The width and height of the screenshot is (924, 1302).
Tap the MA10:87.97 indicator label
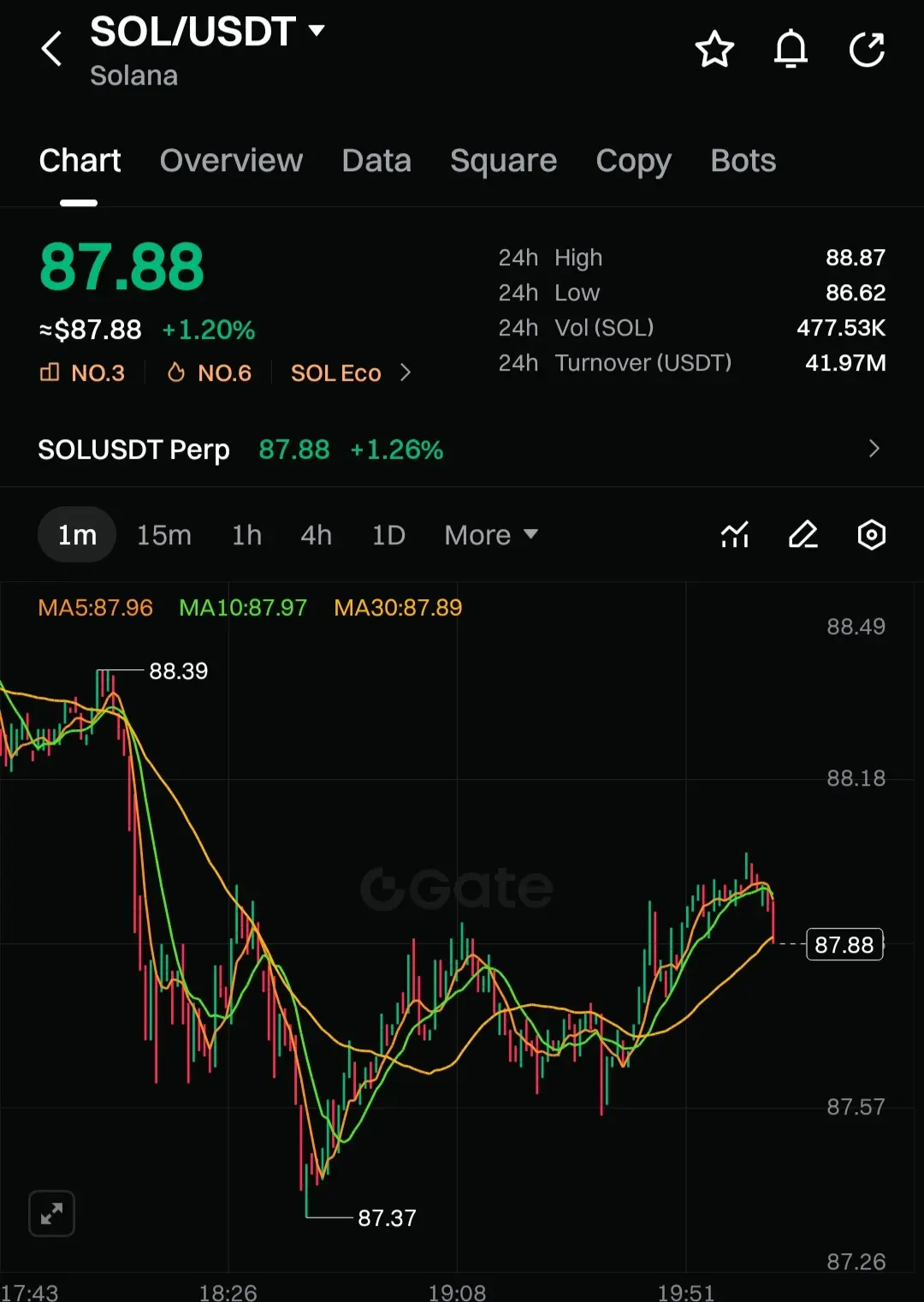pos(242,608)
